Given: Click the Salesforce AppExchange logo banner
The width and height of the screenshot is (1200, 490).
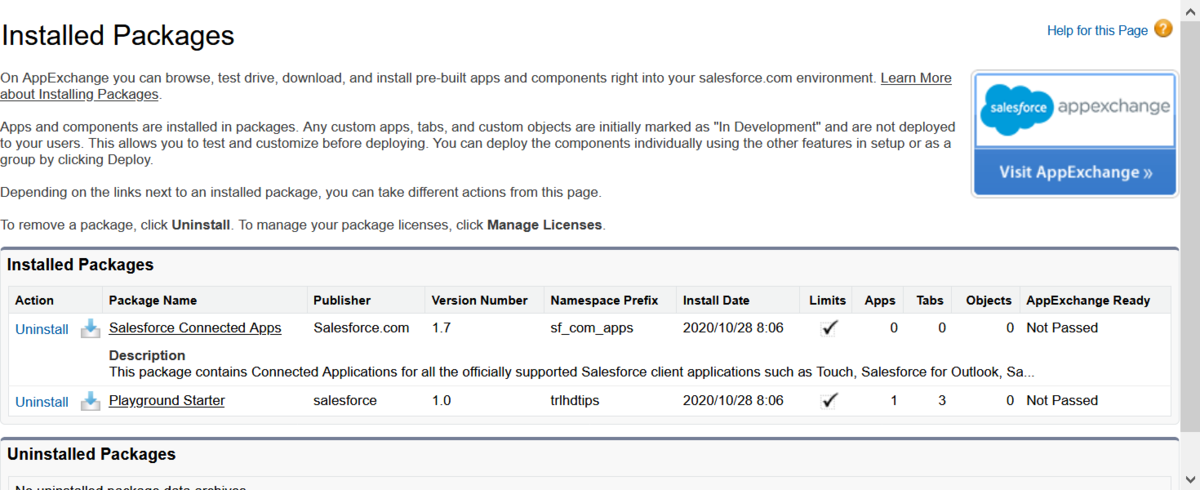Looking at the screenshot, I should click(x=1074, y=111).
